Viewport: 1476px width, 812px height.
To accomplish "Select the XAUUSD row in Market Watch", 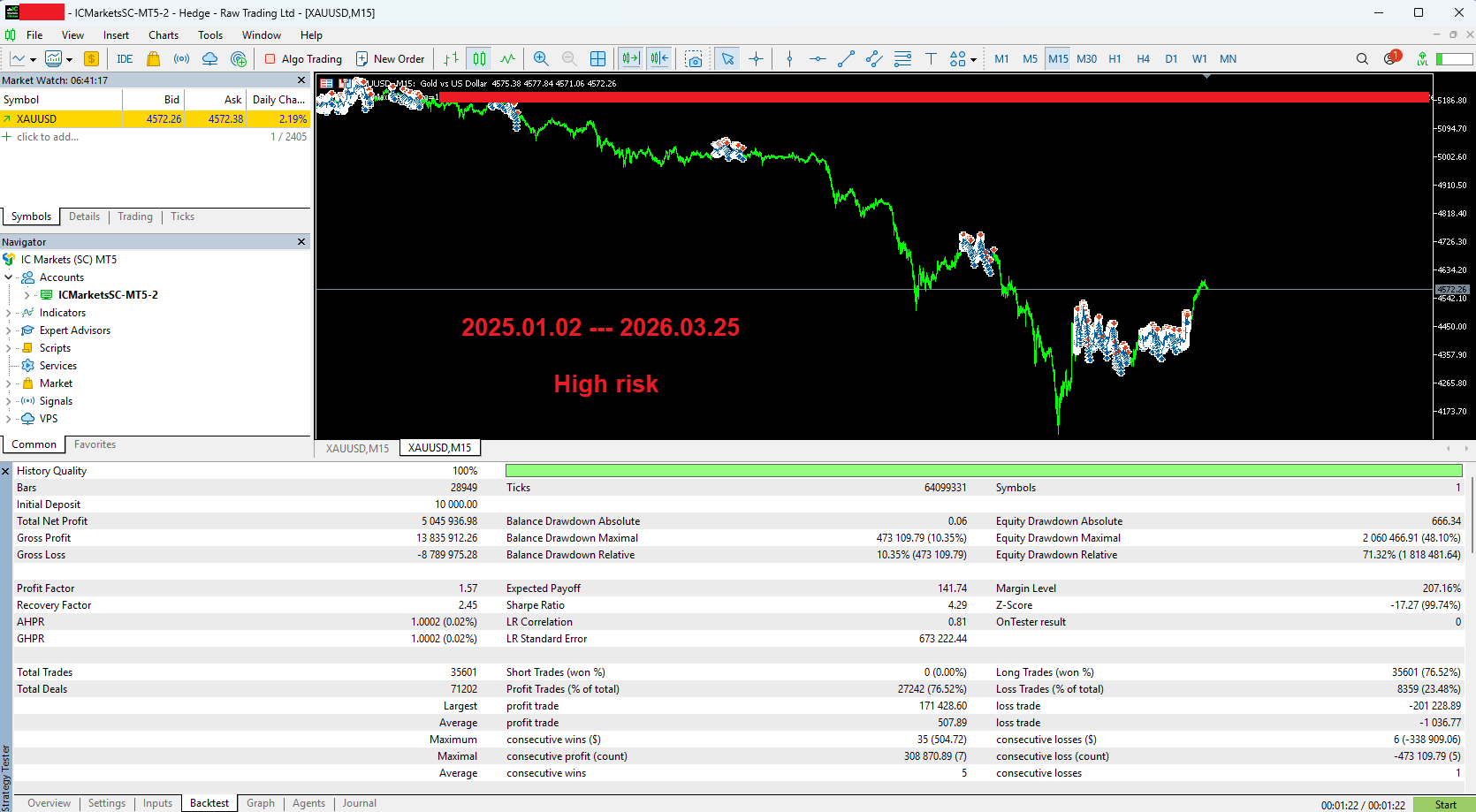I will click(155, 119).
